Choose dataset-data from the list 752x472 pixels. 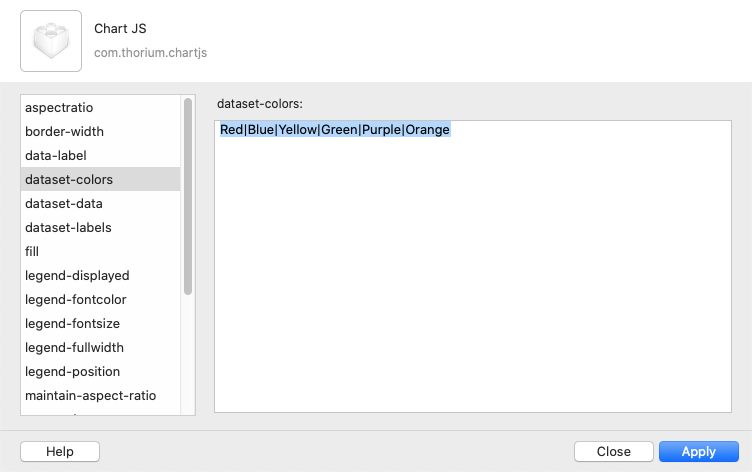(100, 203)
